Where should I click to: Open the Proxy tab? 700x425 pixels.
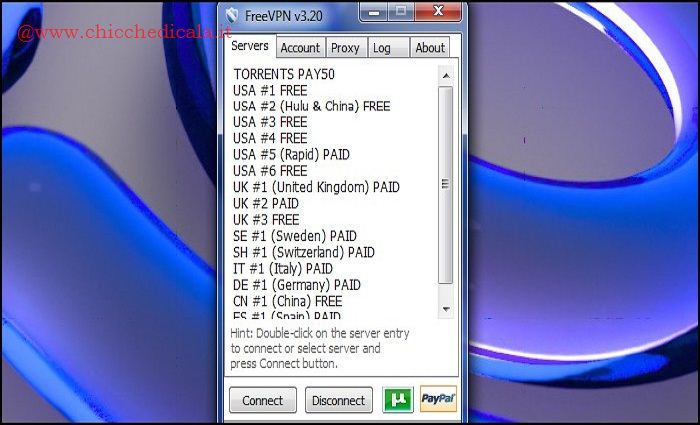pos(345,48)
